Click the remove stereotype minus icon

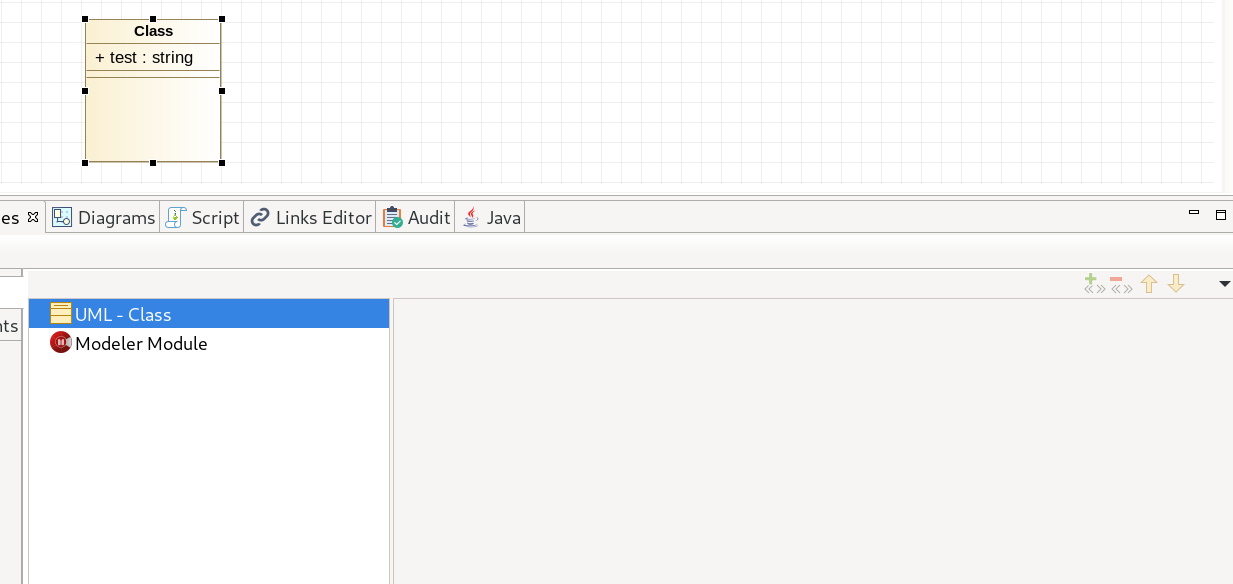(x=1121, y=284)
